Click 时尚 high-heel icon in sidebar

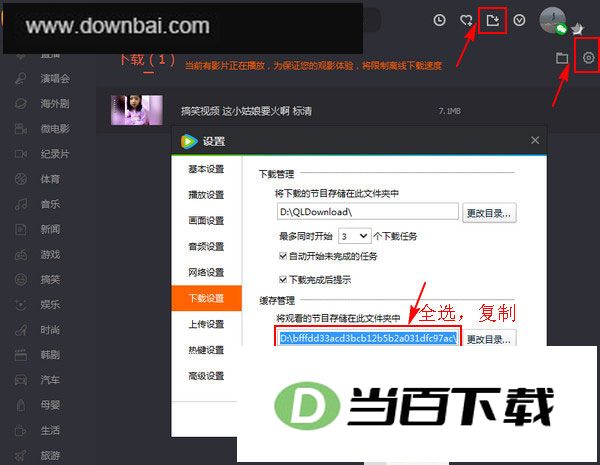point(21,330)
